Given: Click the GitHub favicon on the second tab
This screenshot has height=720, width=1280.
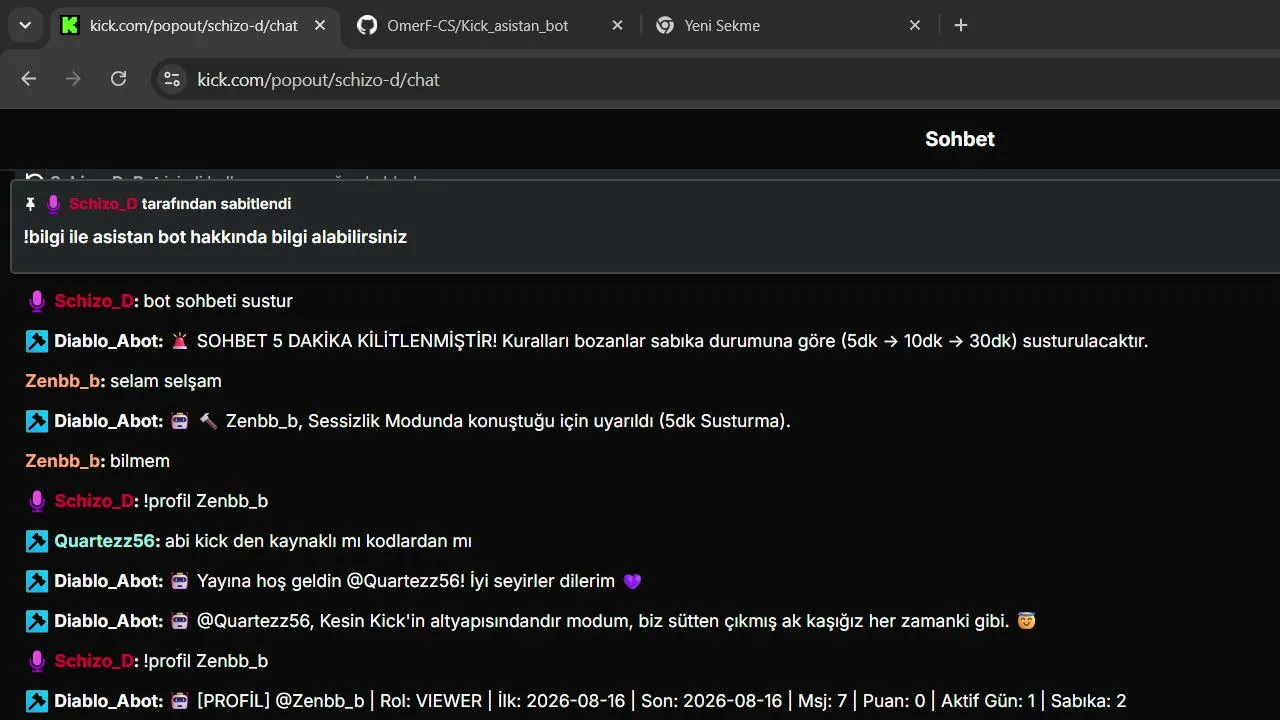Looking at the screenshot, I should point(367,25).
